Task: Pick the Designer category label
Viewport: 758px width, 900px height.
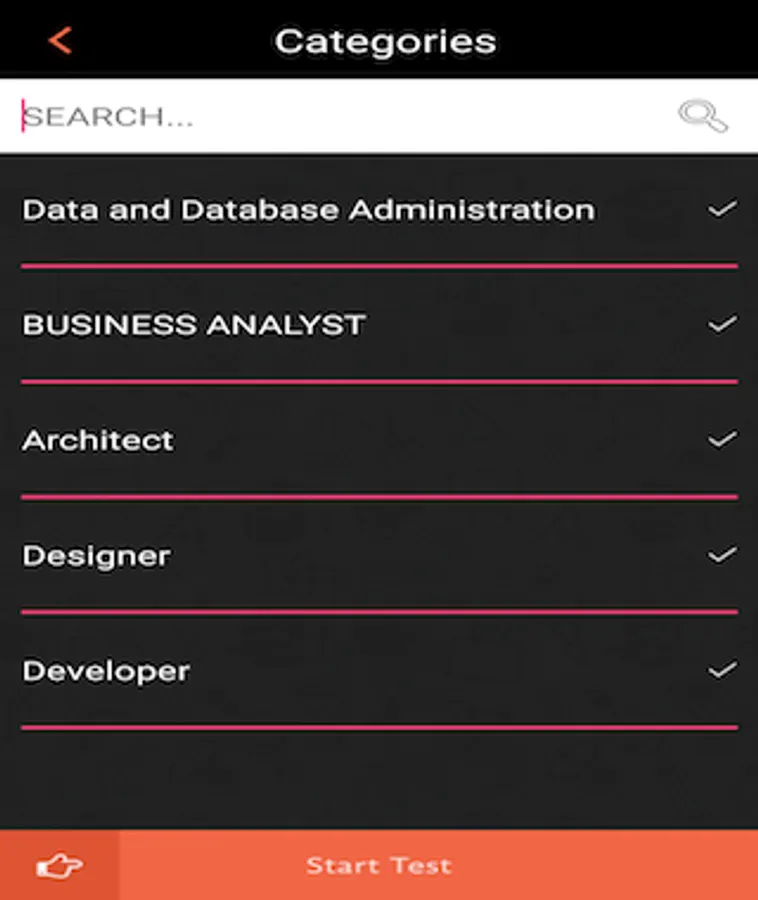Action: click(x=96, y=556)
